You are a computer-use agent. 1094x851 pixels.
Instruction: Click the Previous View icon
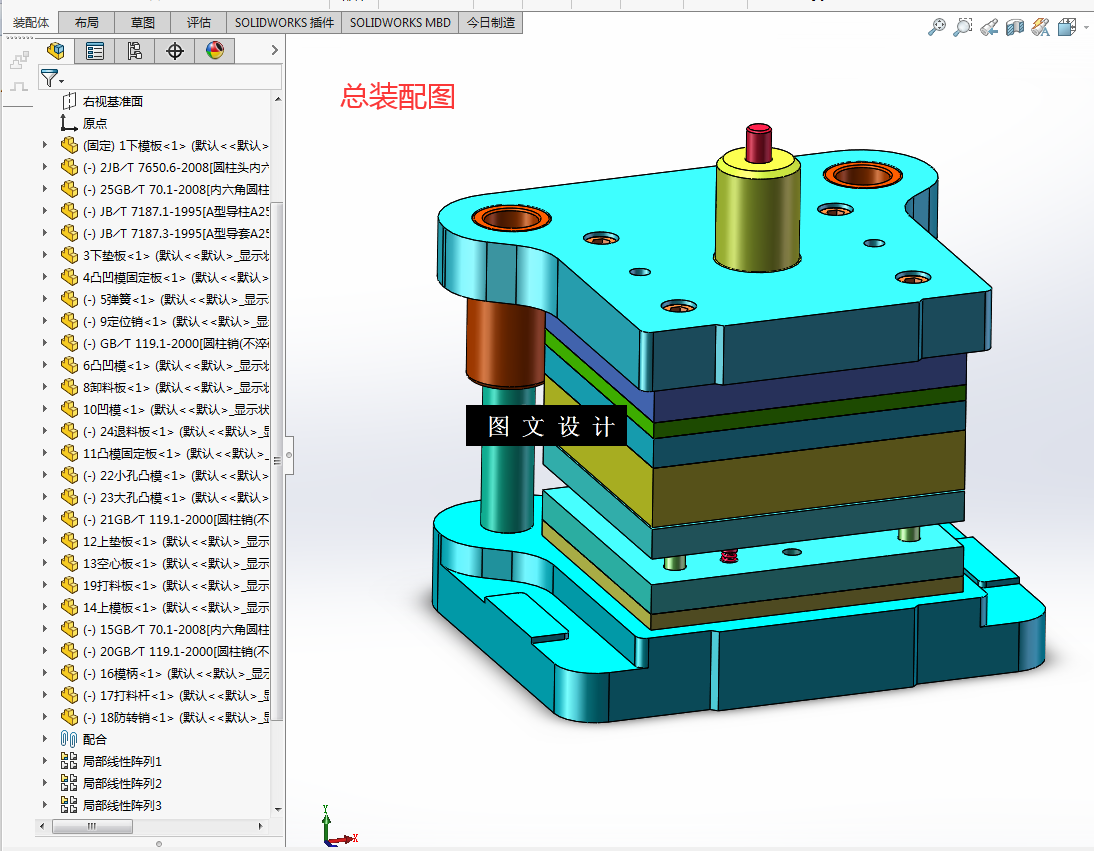pos(989,27)
